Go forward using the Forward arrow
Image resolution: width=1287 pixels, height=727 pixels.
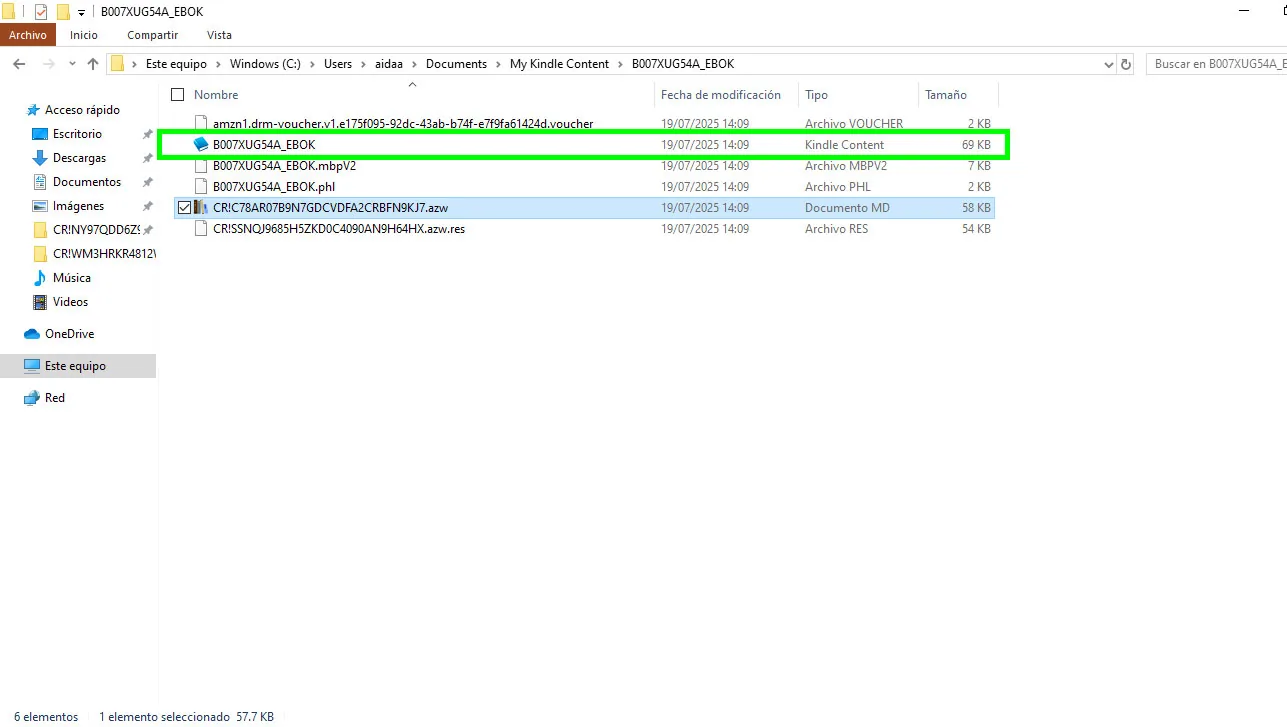(49, 64)
